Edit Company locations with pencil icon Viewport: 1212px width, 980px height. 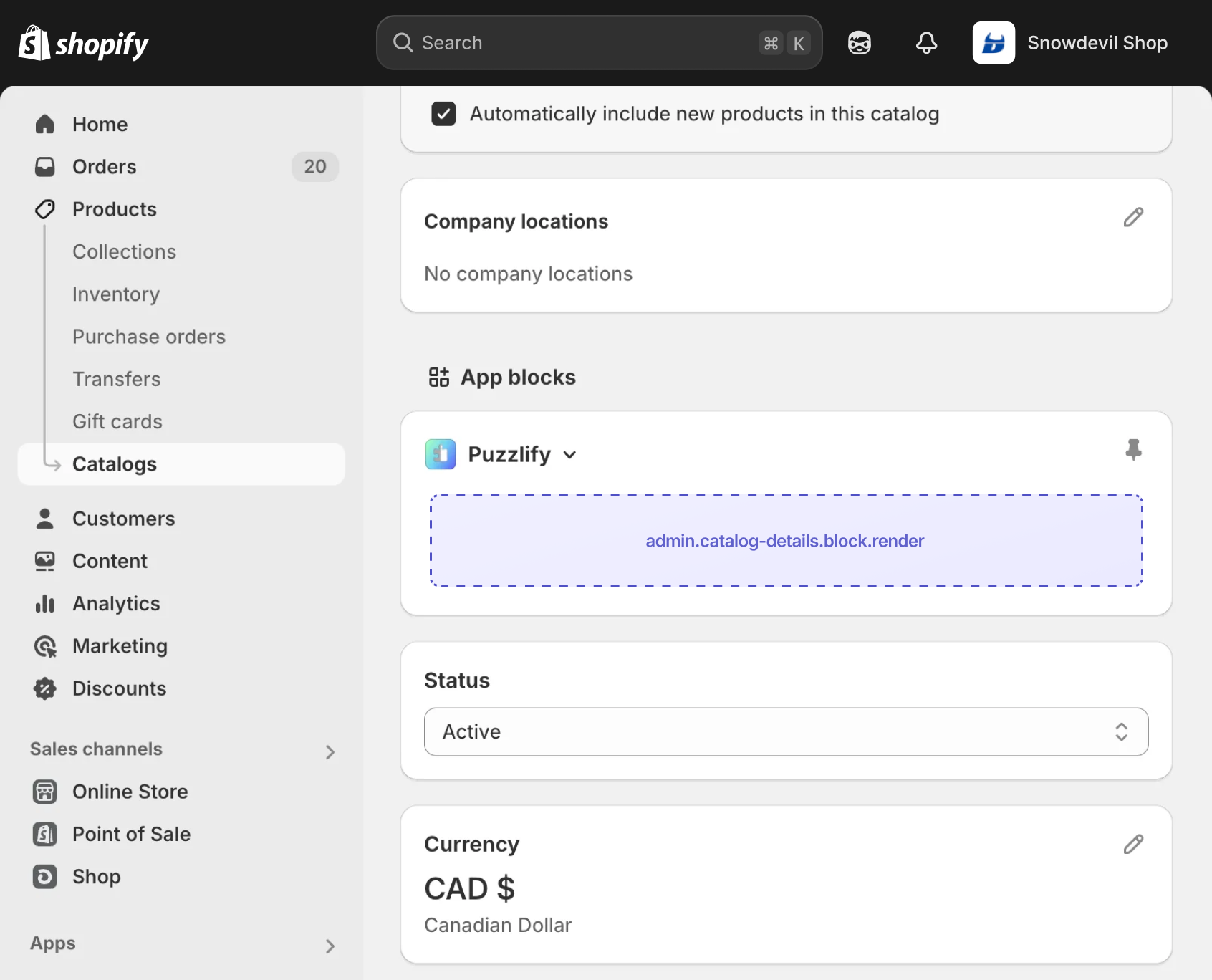click(x=1133, y=217)
